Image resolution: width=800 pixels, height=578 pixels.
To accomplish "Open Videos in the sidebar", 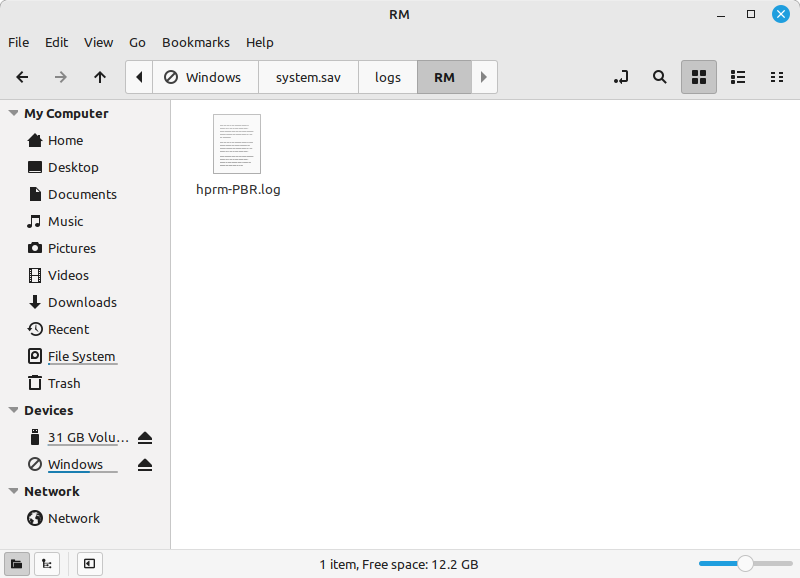I will pyautogui.click(x=68, y=275).
